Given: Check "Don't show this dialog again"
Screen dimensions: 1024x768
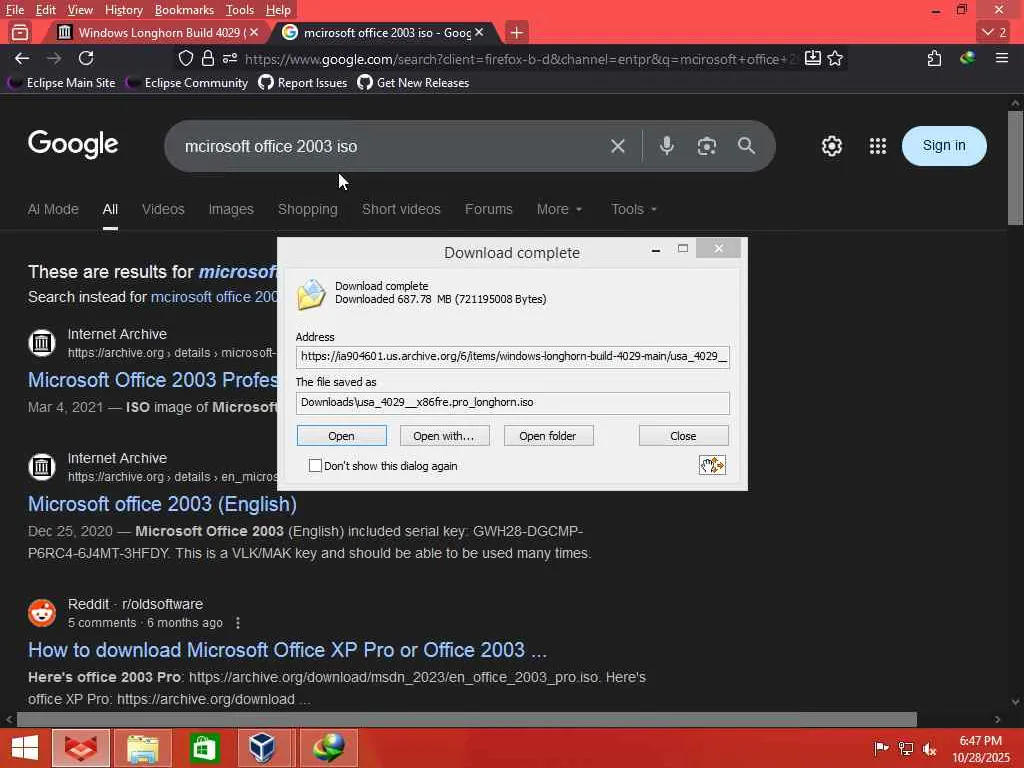Looking at the screenshot, I should point(315,466).
